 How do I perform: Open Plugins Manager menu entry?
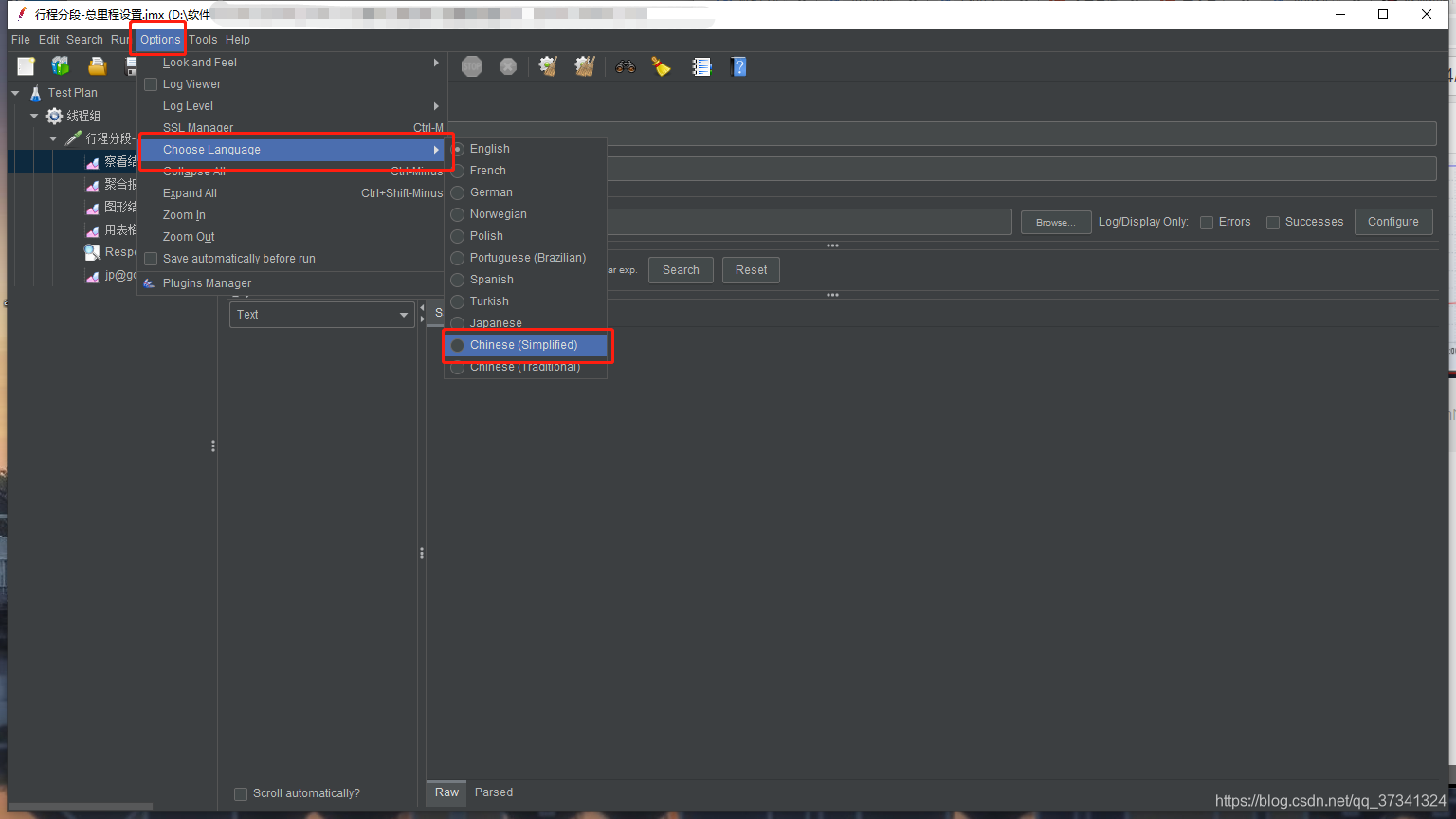tap(292, 283)
